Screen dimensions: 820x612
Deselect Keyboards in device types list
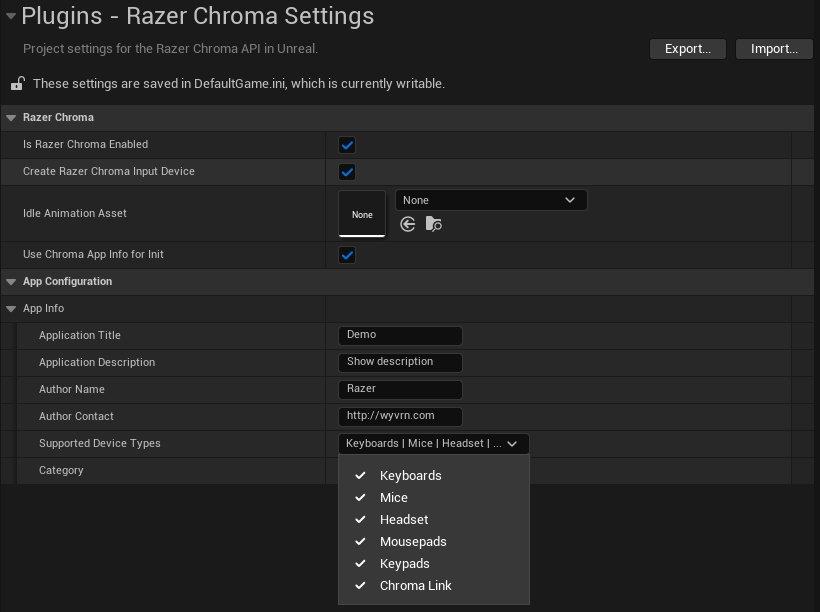coord(410,476)
